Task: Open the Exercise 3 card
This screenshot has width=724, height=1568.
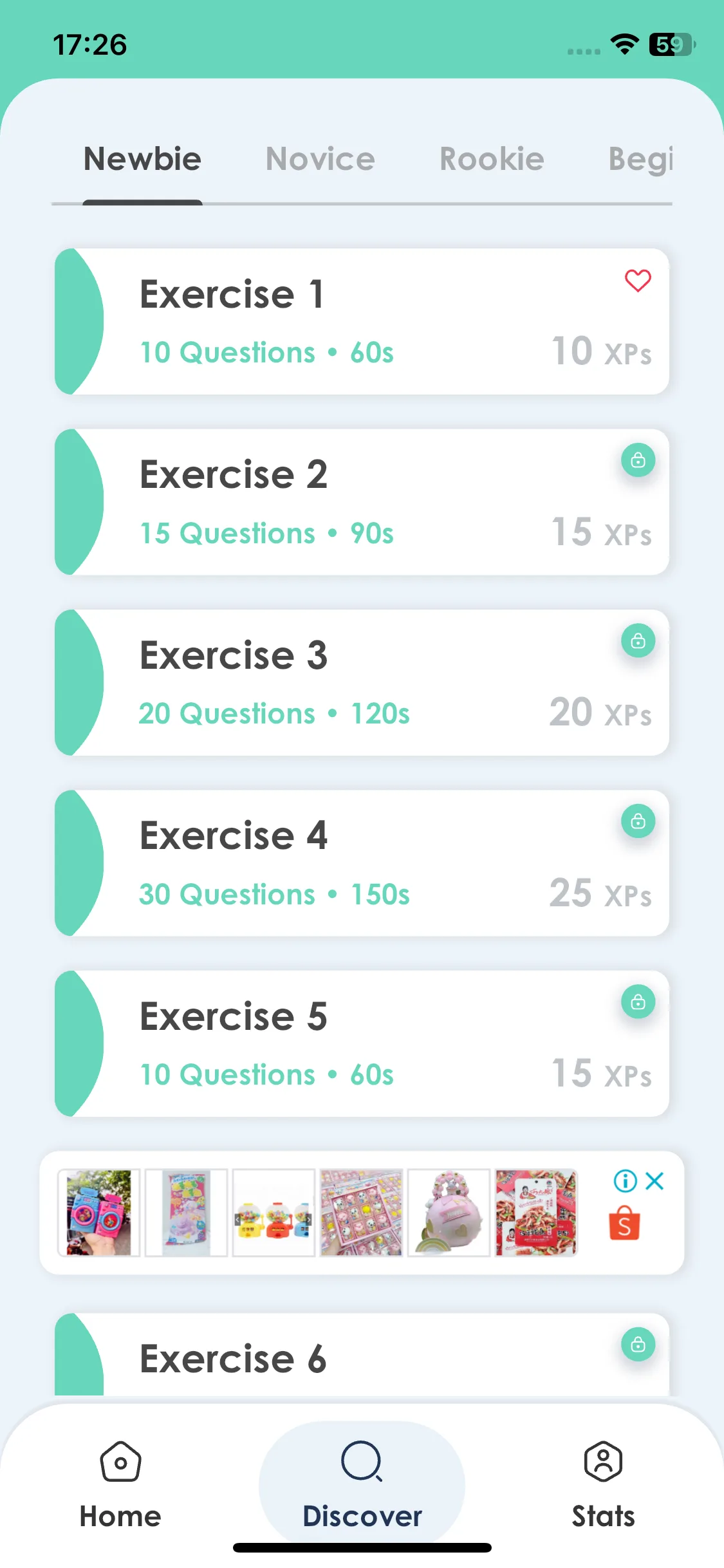Action: (362, 683)
